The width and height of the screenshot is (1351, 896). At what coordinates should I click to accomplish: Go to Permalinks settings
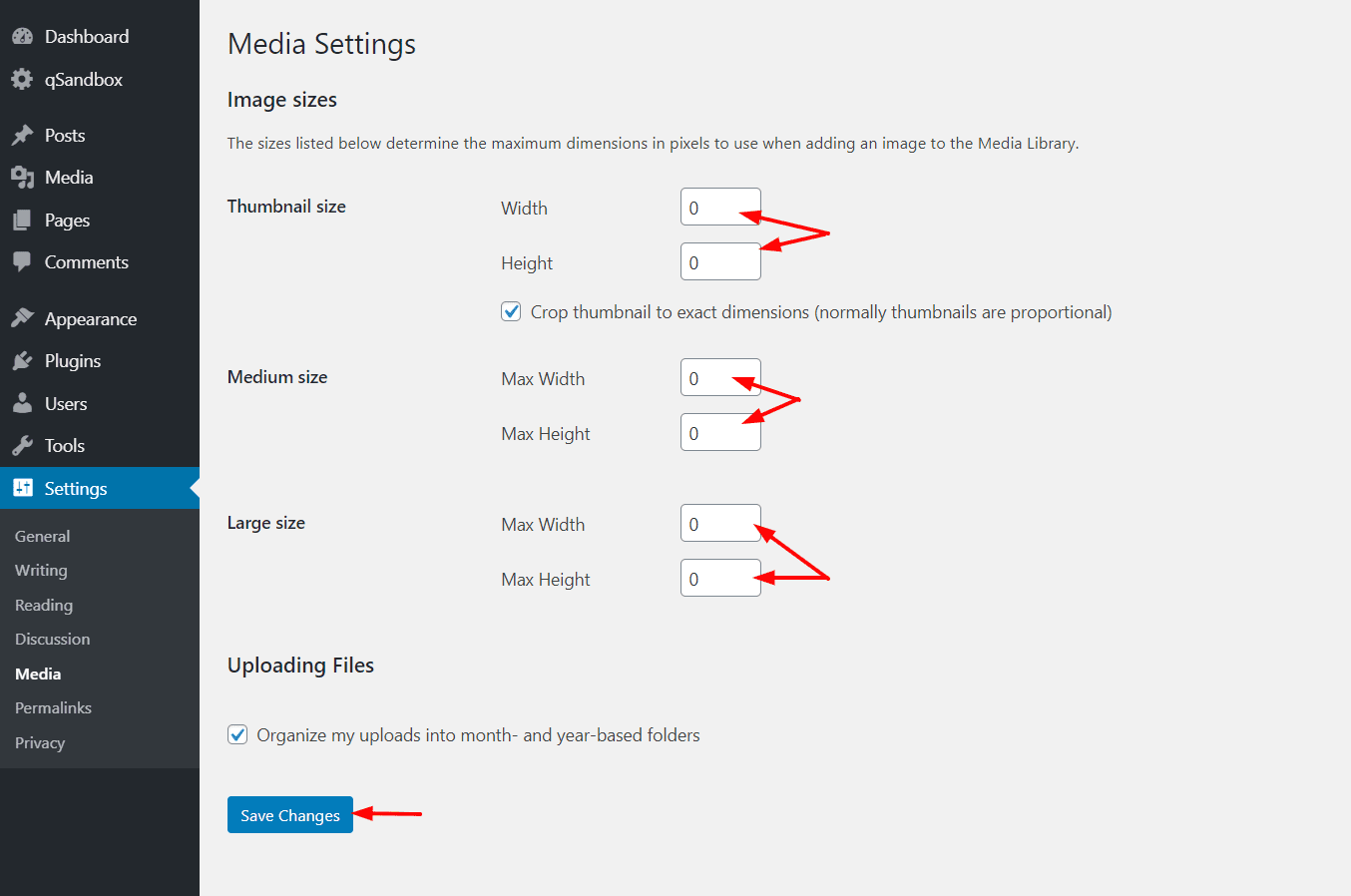53,707
